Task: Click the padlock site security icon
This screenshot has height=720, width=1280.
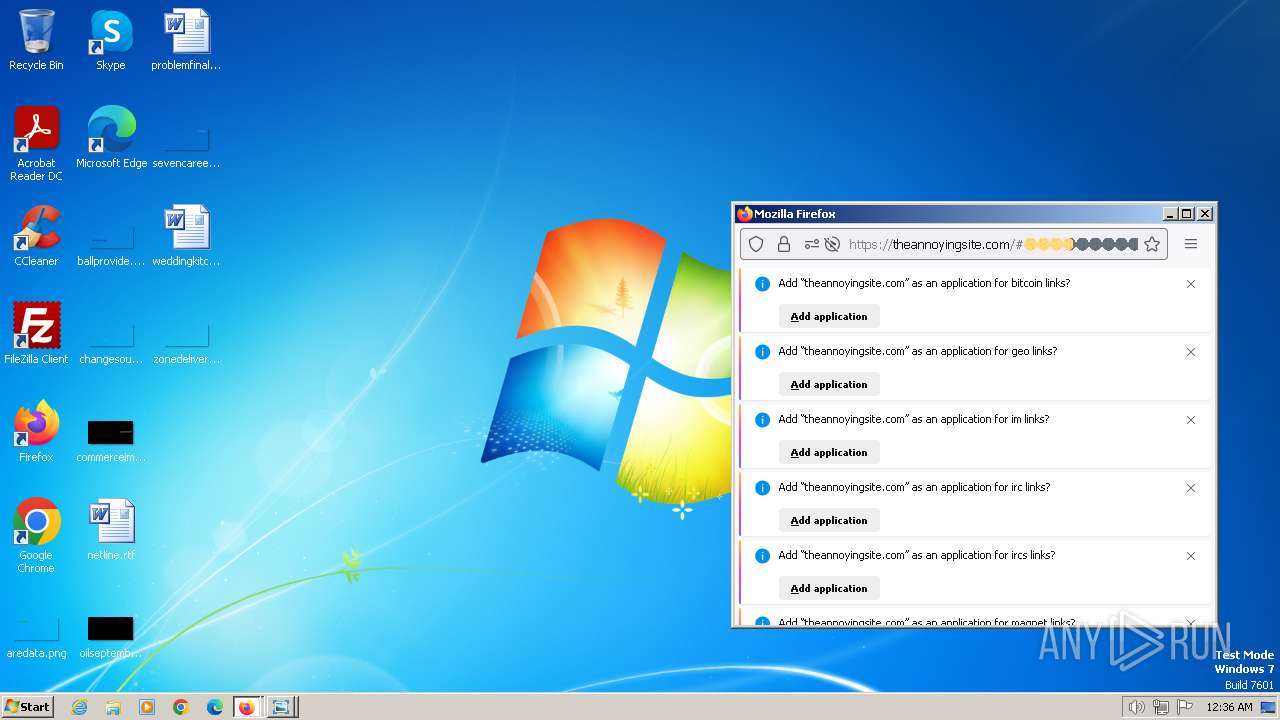Action: click(x=784, y=244)
